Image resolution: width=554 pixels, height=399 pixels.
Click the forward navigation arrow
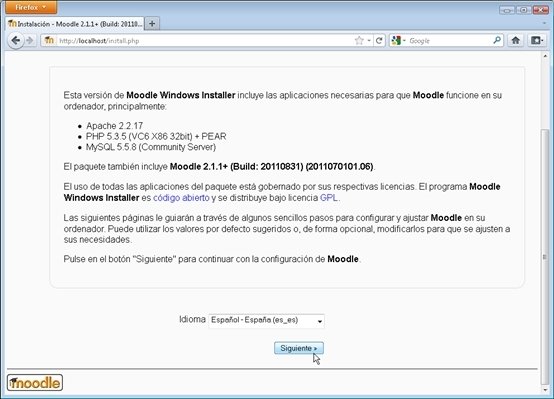[30, 41]
